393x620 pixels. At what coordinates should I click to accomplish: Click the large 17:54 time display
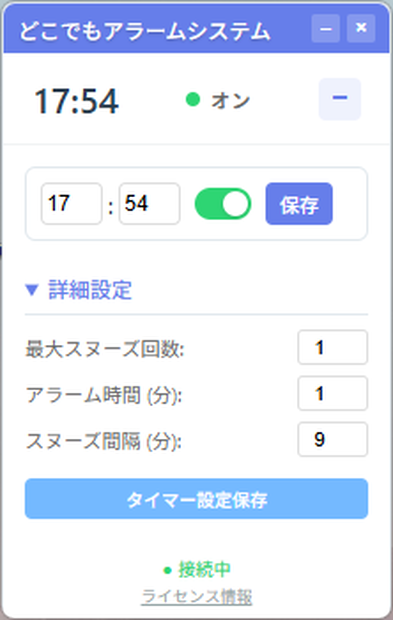point(77,101)
